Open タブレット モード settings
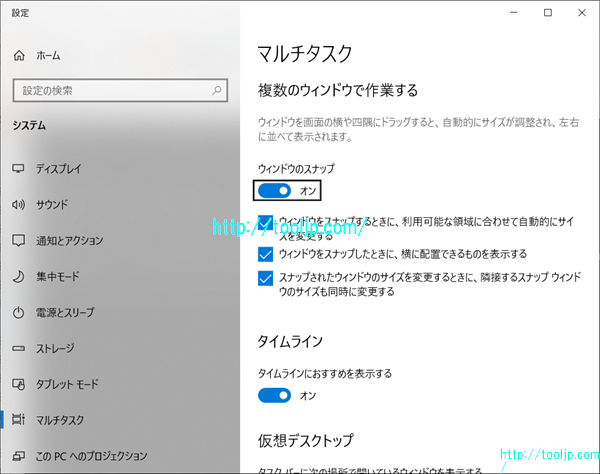Image resolution: width=600 pixels, height=474 pixels. [x=67, y=384]
